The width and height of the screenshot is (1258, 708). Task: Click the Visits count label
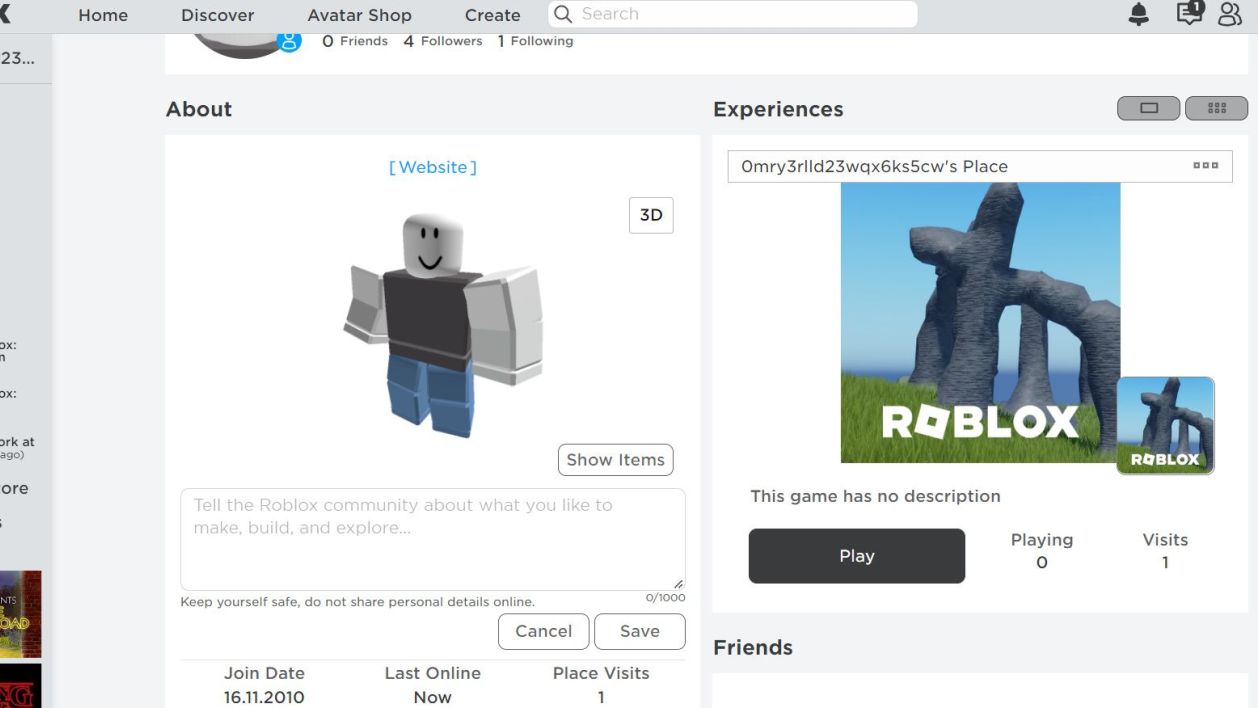(1165, 540)
